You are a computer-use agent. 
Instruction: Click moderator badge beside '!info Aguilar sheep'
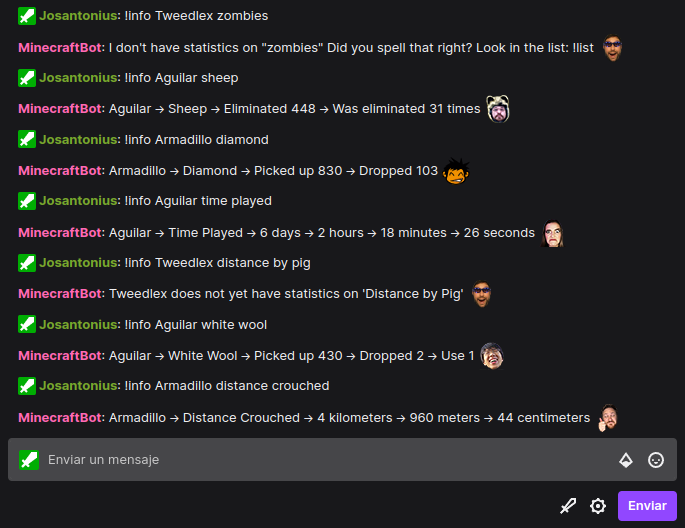tap(27, 78)
